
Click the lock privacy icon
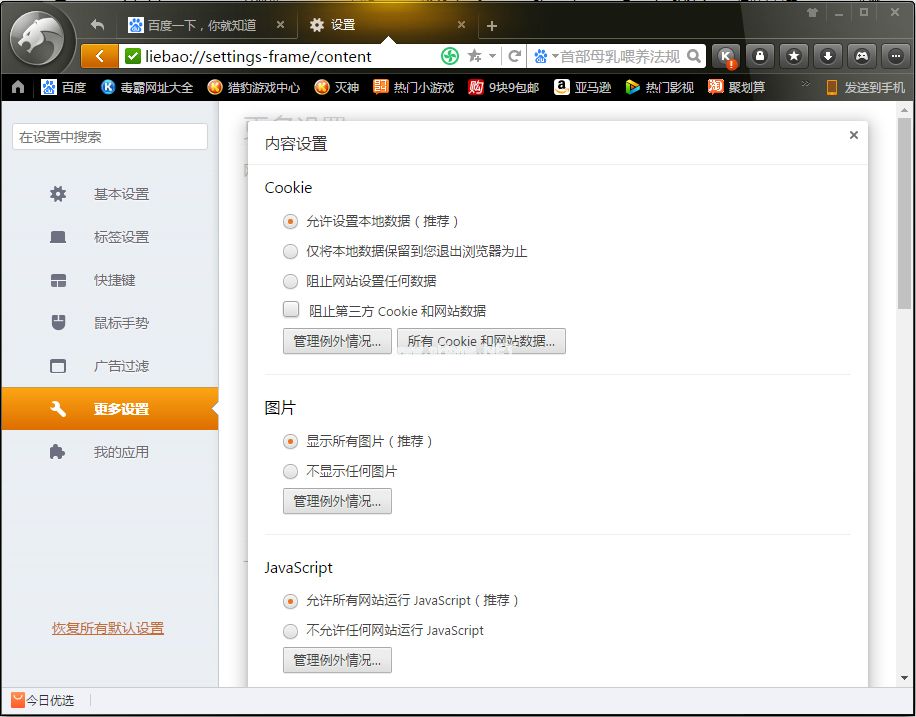tap(760, 55)
